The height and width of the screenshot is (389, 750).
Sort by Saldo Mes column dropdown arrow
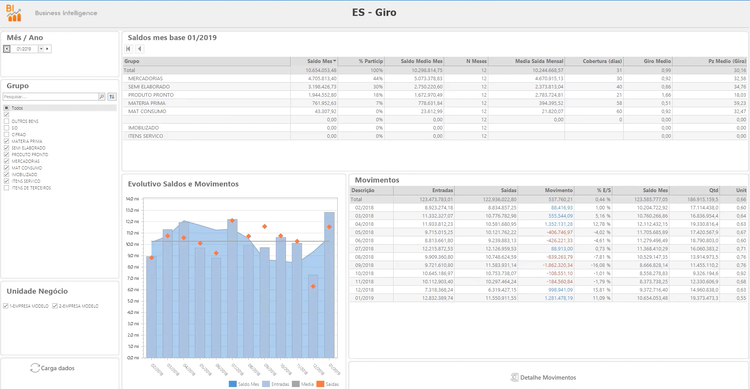pos(335,61)
